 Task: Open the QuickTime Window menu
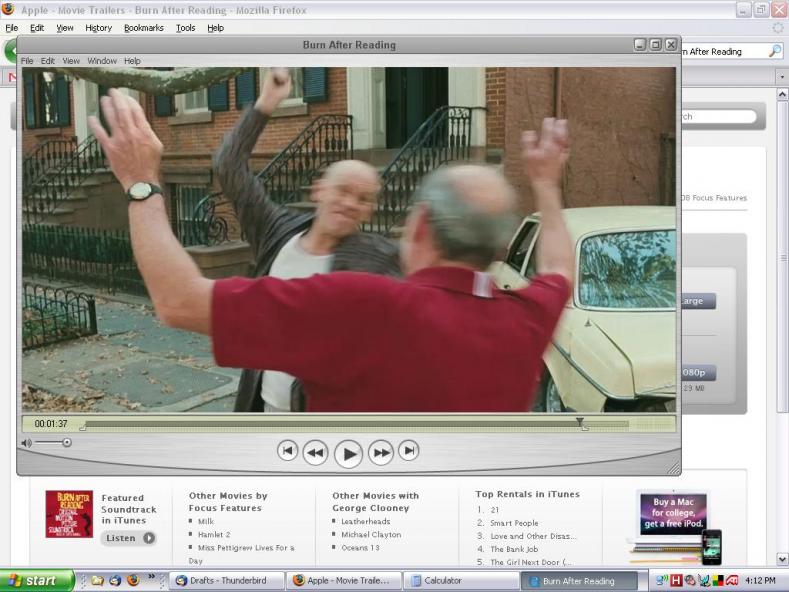(x=102, y=61)
